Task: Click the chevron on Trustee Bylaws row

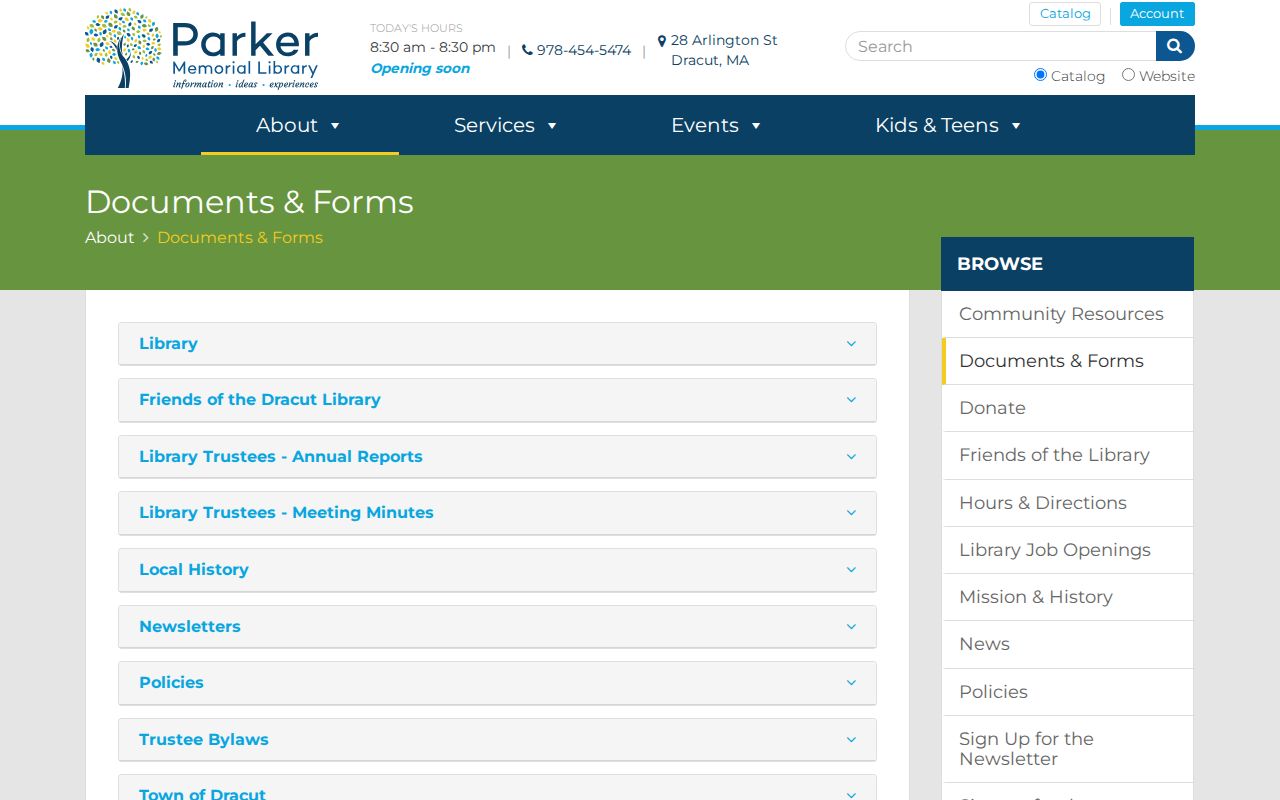Action: point(851,739)
